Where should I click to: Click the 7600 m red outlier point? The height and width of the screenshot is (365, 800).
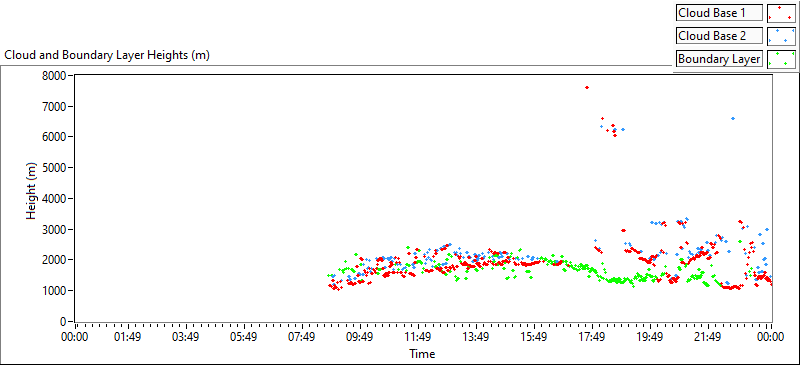[x=587, y=87]
